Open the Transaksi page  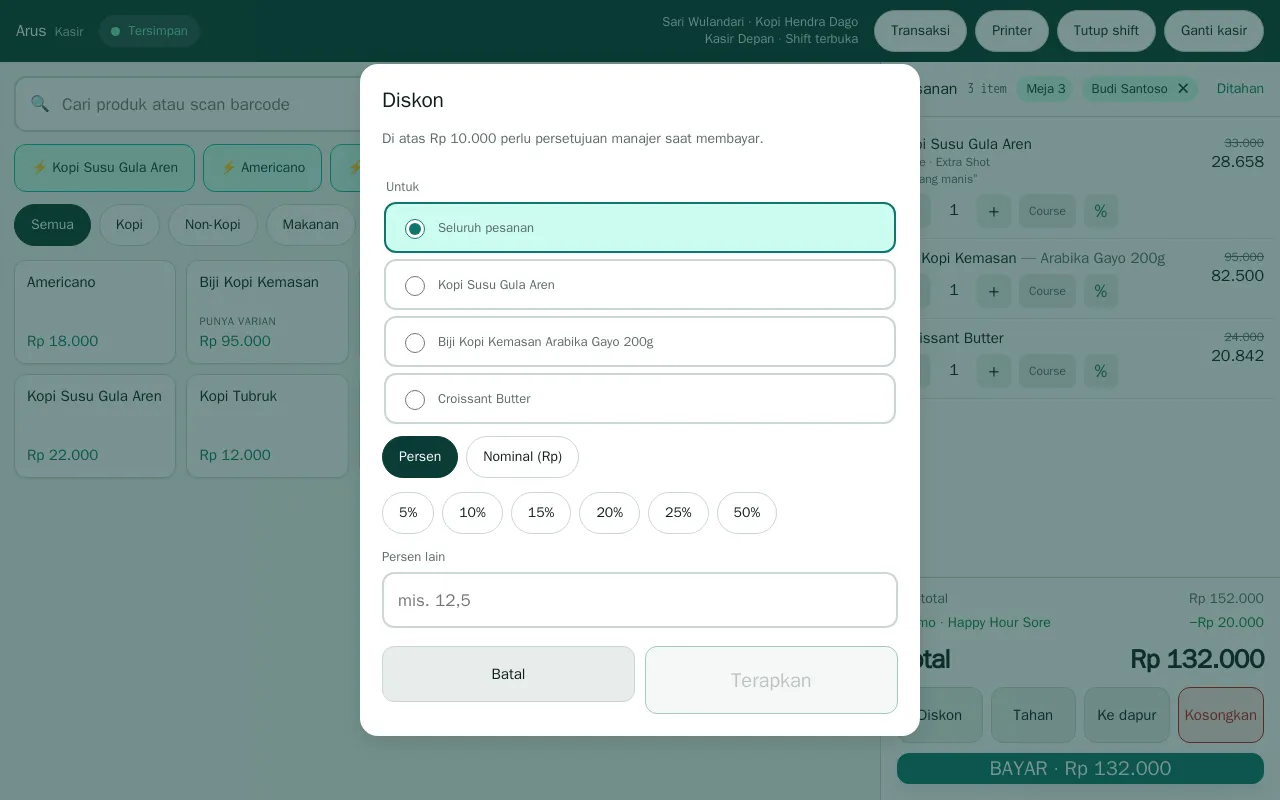920,31
